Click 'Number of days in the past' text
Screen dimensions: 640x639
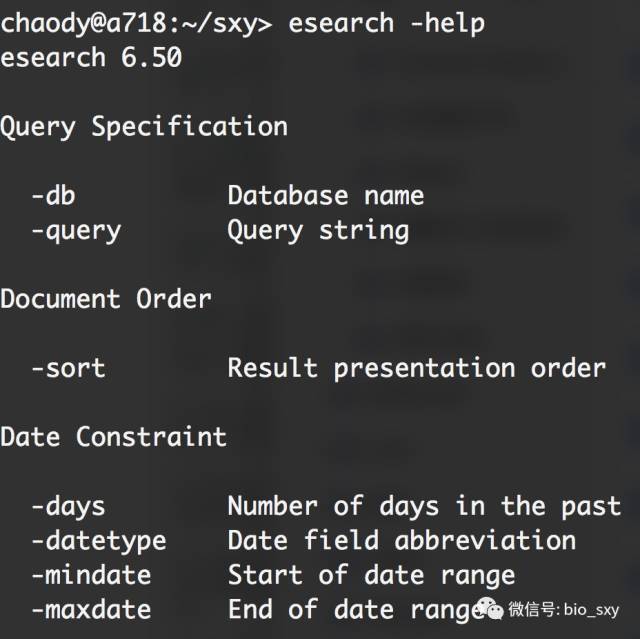point(424,507)
